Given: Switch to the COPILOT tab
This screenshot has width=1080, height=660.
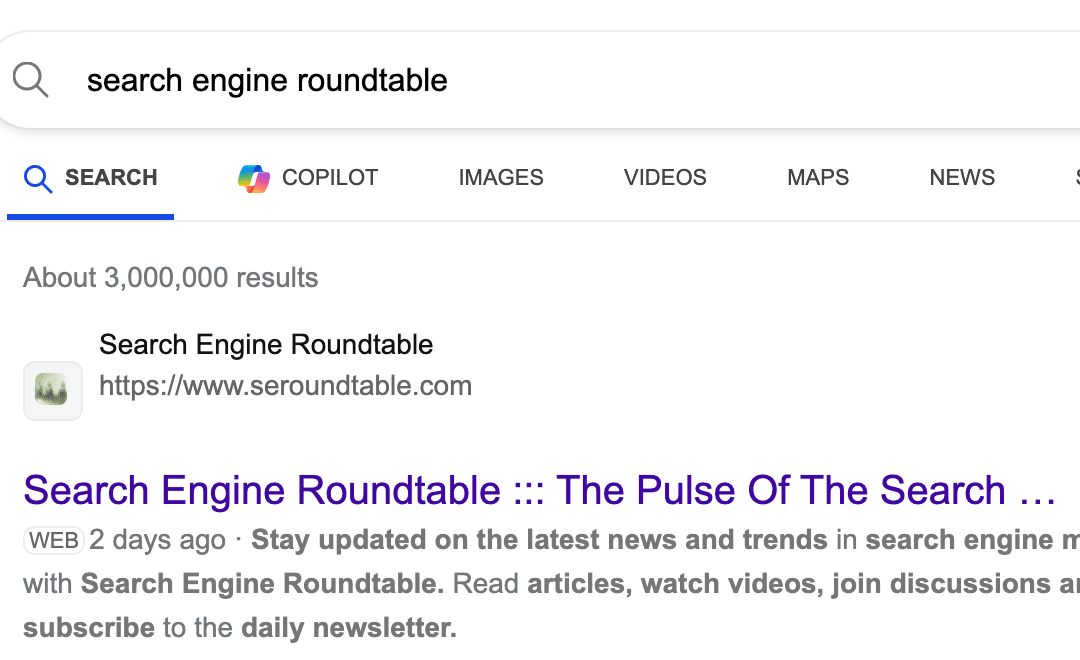Looking at the screenshot, I should click(306, 177).
